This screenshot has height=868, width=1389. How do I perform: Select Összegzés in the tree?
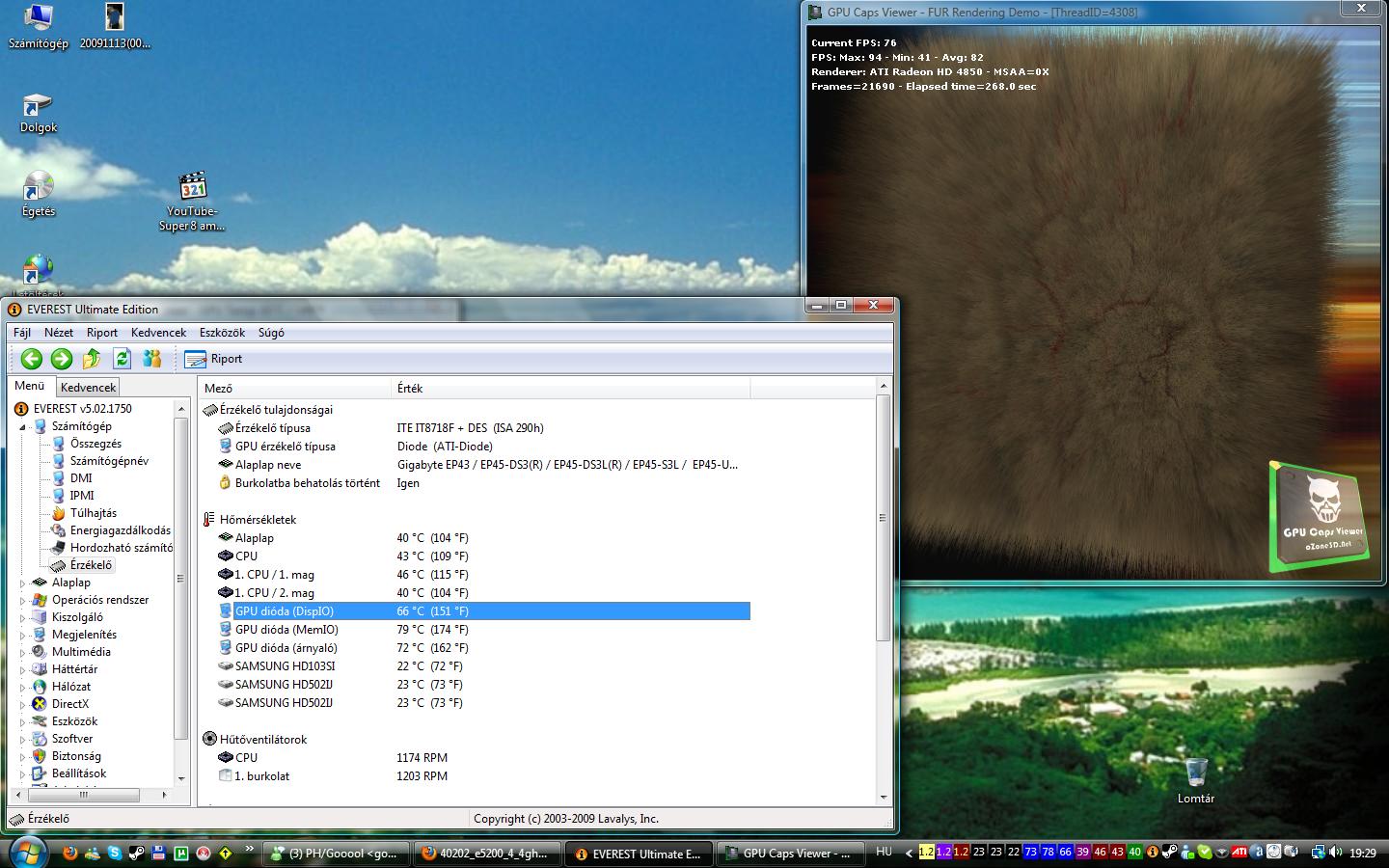click(x=95, y=444)
